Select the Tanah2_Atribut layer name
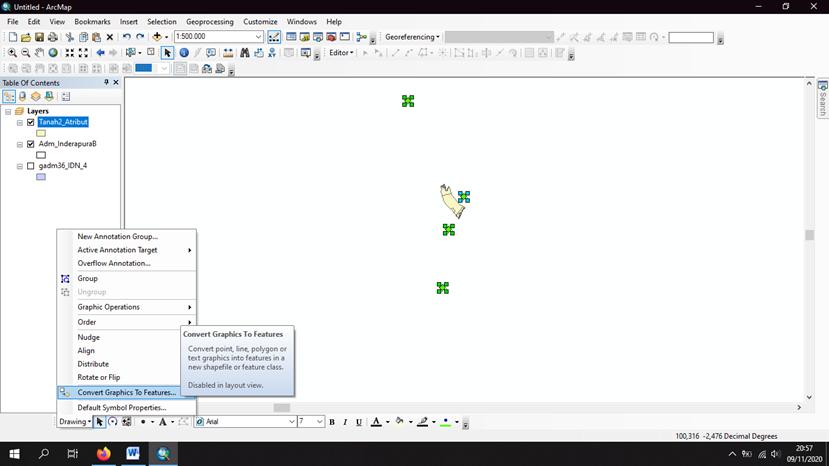This screenshot has height=466, width=829. 63,122
